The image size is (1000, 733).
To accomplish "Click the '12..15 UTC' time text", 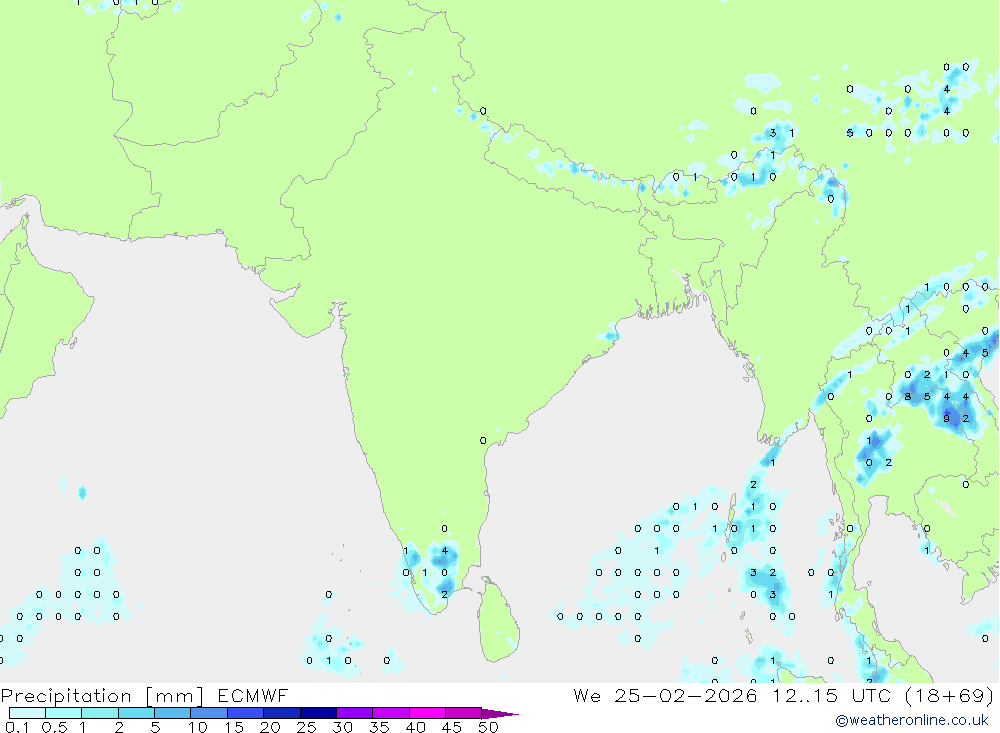I will (x=831, y=695).
